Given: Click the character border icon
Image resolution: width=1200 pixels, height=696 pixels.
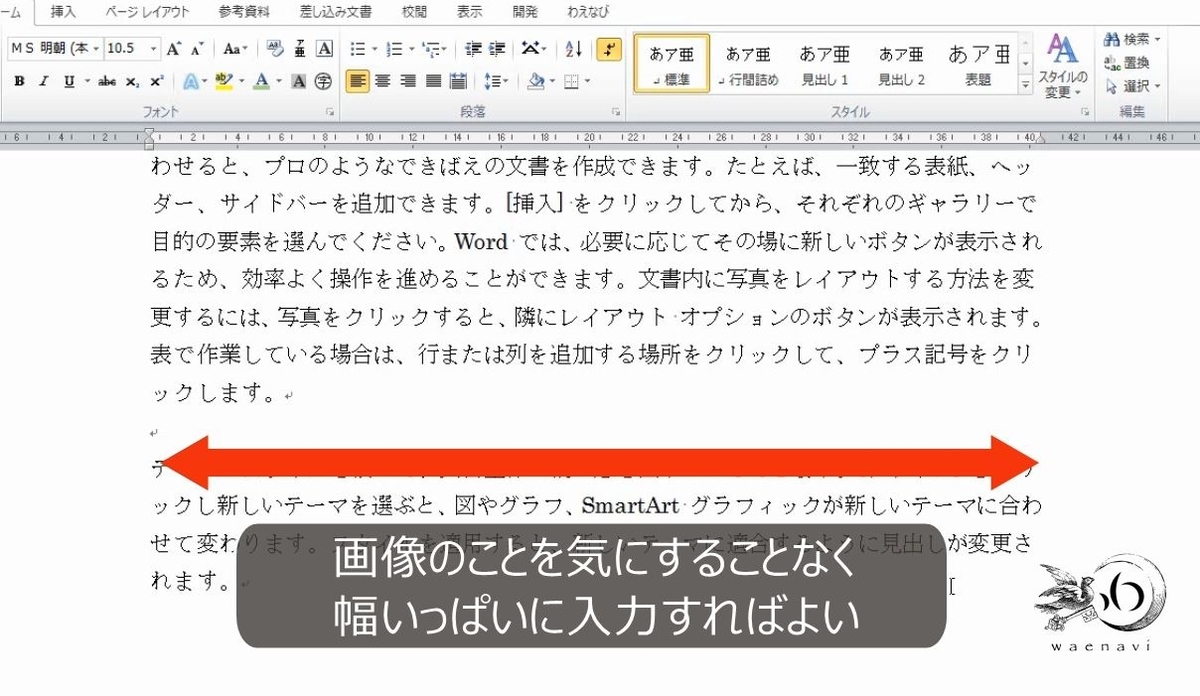Looking at the screenshot, I should [x=324, y=48].
